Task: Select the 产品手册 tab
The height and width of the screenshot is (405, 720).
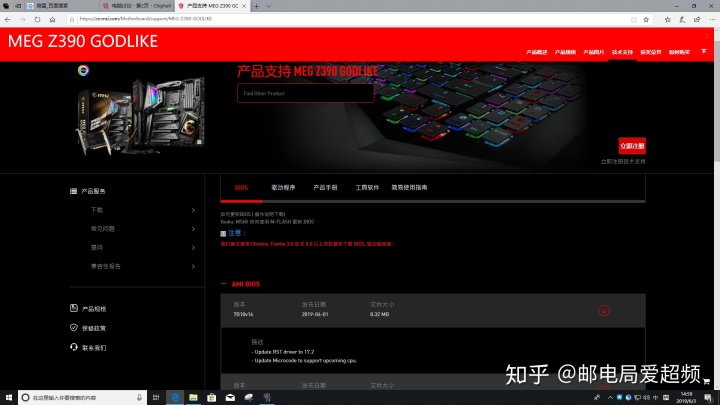Action: [x=325, y=187]
